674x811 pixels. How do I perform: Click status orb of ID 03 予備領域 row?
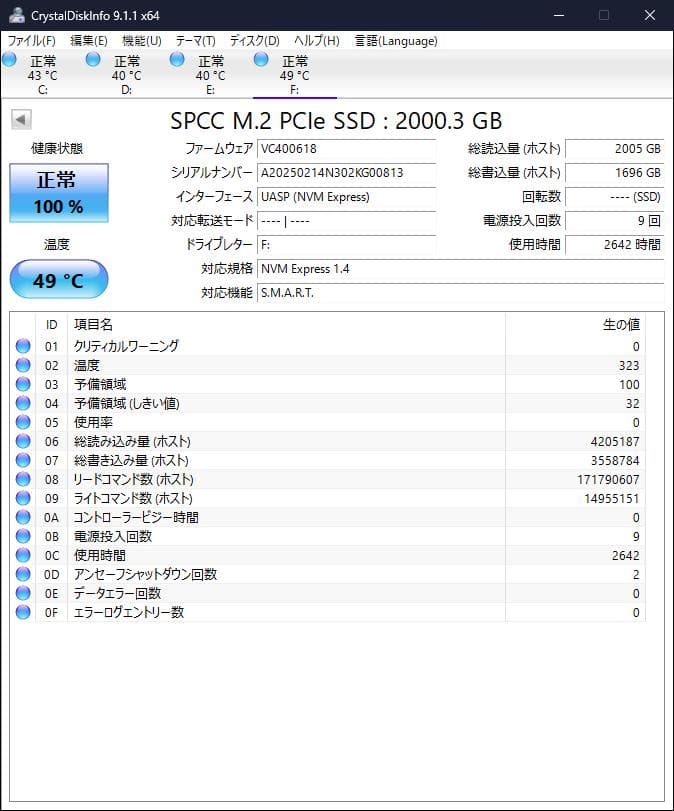23,384
